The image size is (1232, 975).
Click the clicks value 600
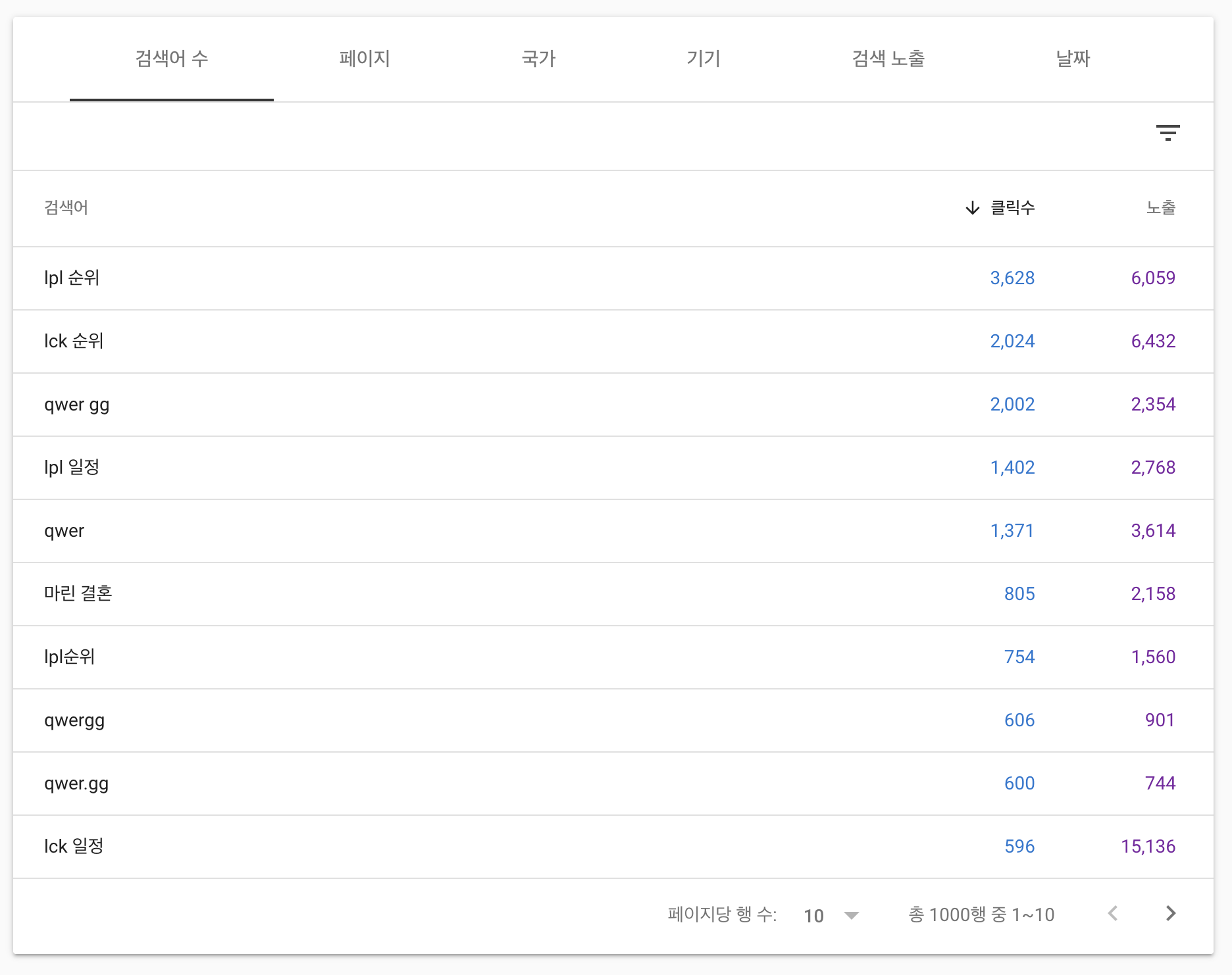pos(1019,784)
